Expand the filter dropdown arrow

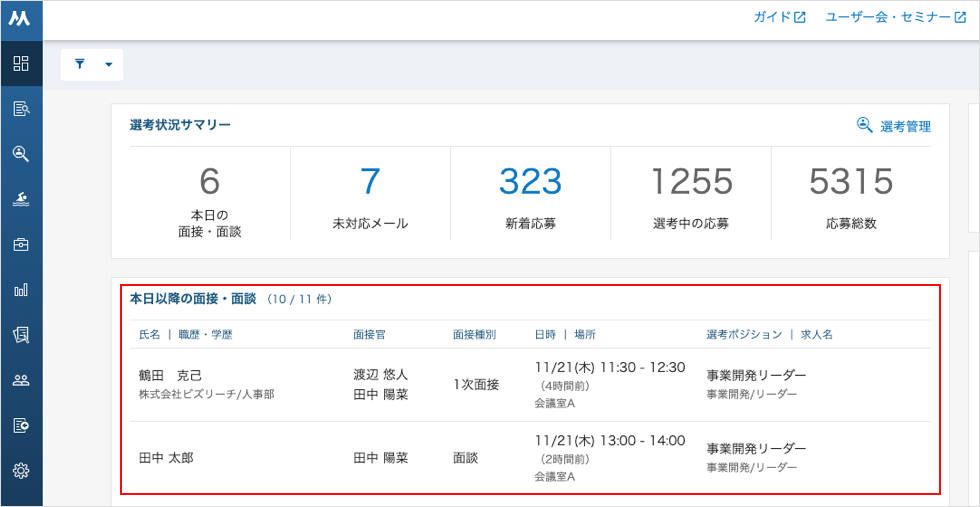109,64
